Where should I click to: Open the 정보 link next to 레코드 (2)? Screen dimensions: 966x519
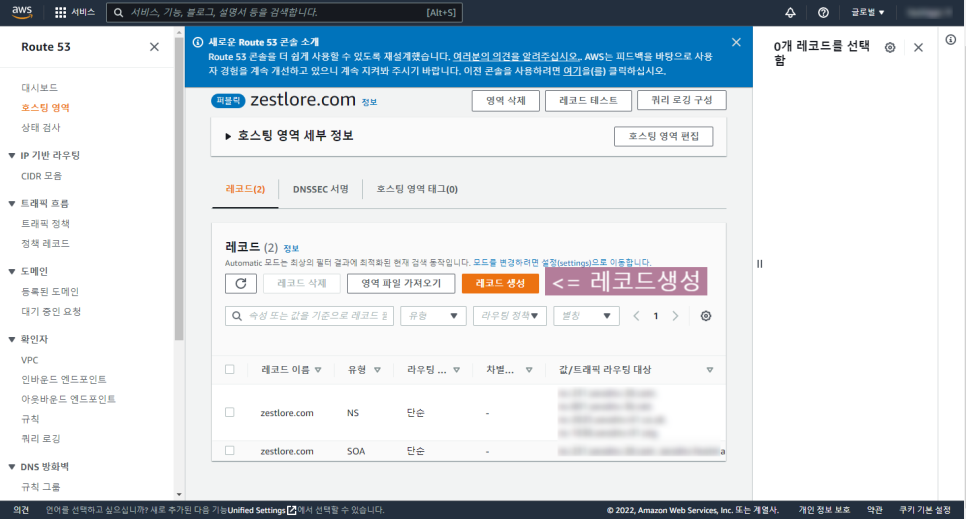point(291,248)
